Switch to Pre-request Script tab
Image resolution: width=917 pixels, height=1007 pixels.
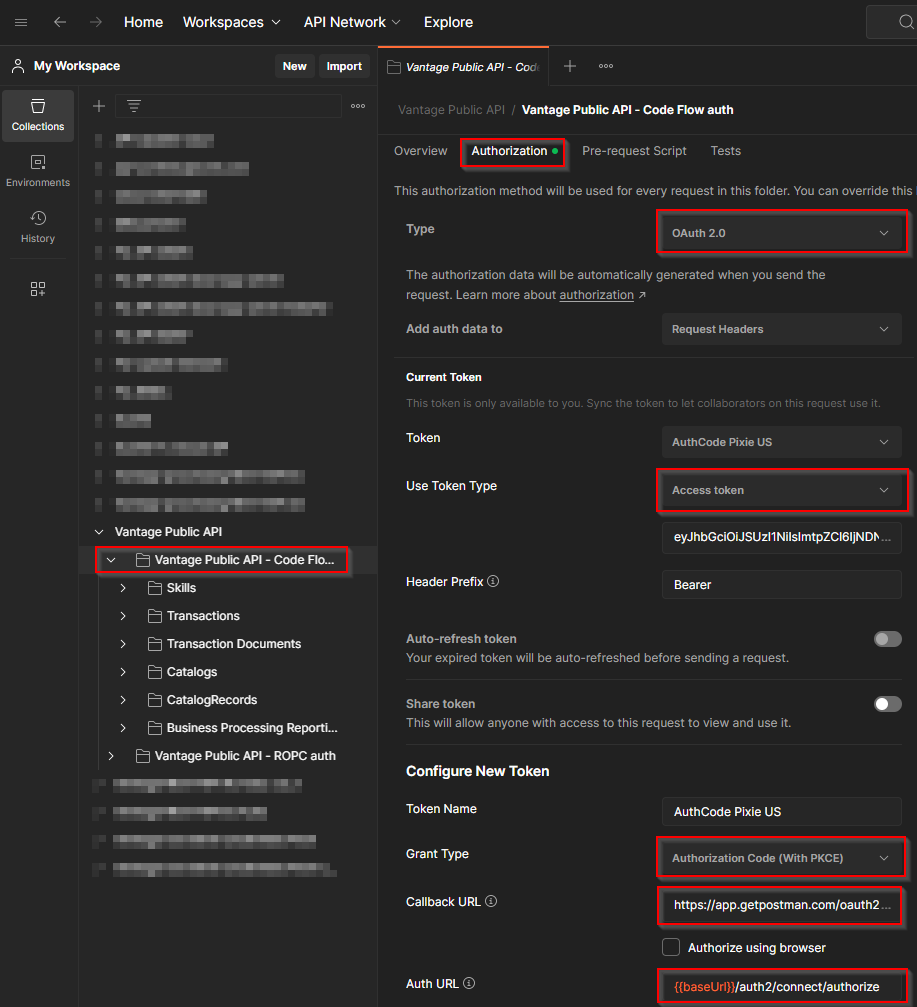point(634,151)
